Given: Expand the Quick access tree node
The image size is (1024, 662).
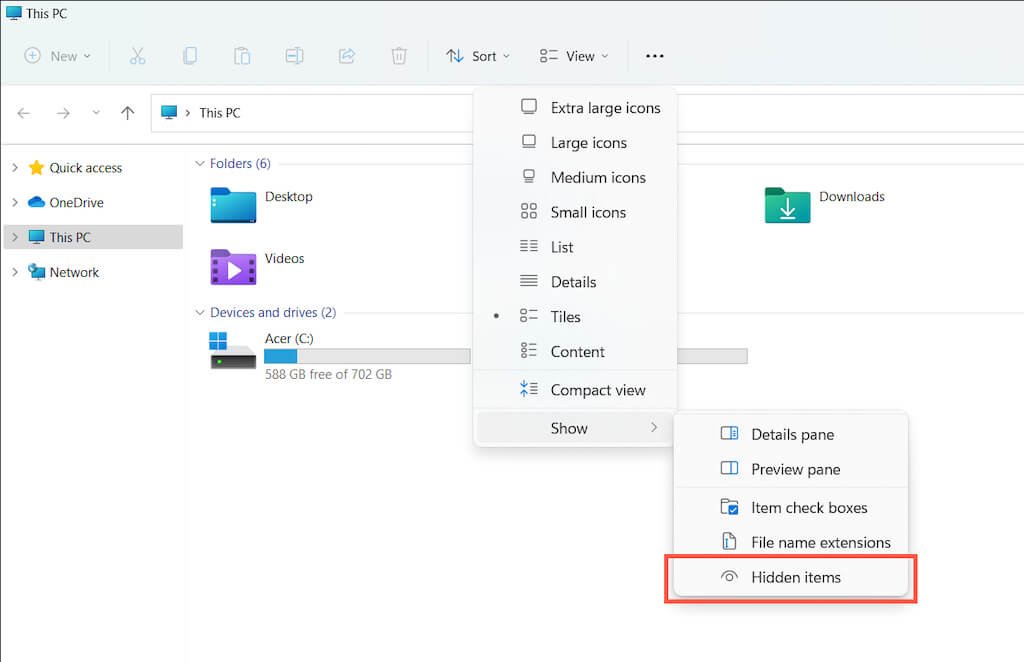Looking at the screenshot, I should click(15, 168).
